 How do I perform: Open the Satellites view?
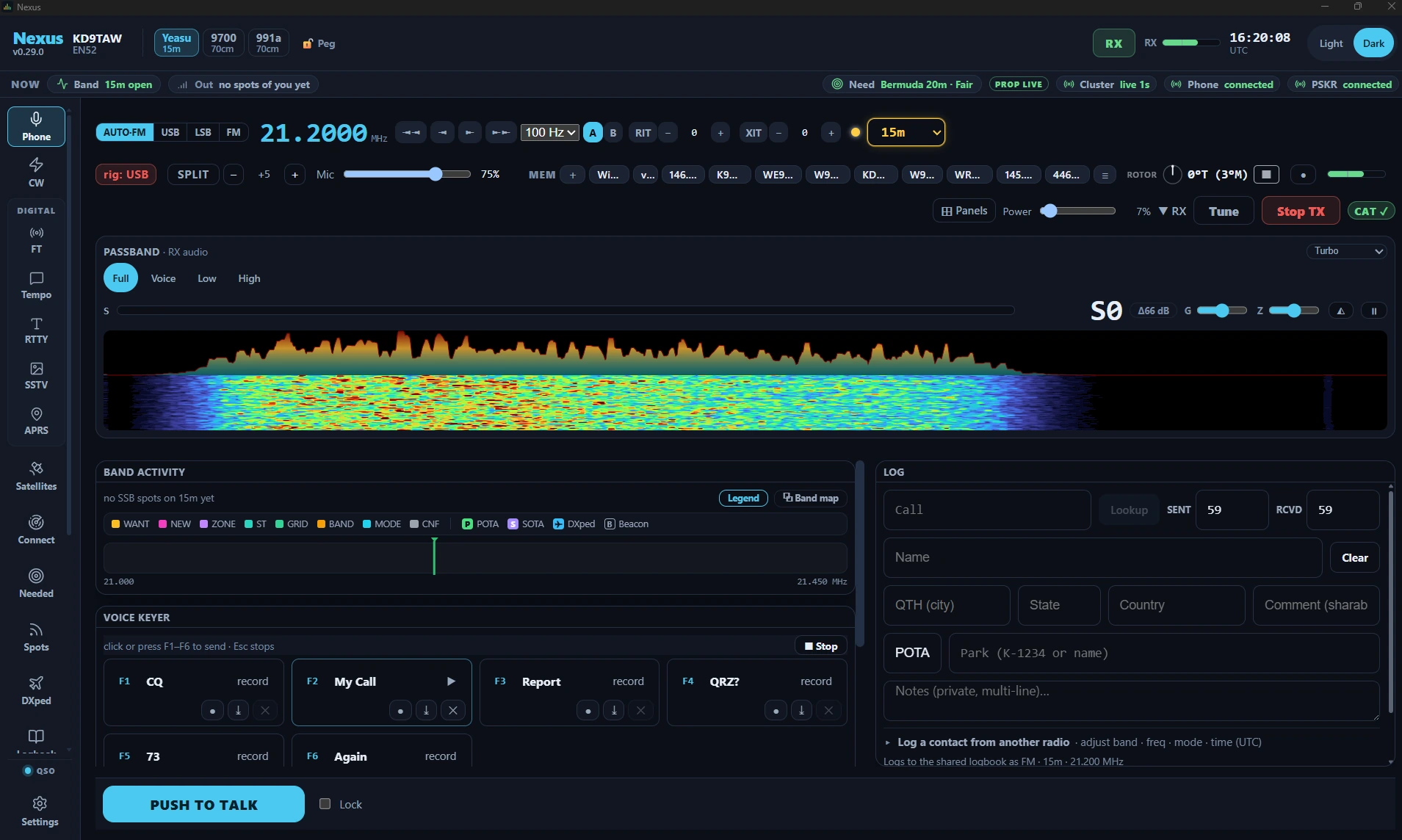click(36, 476)
